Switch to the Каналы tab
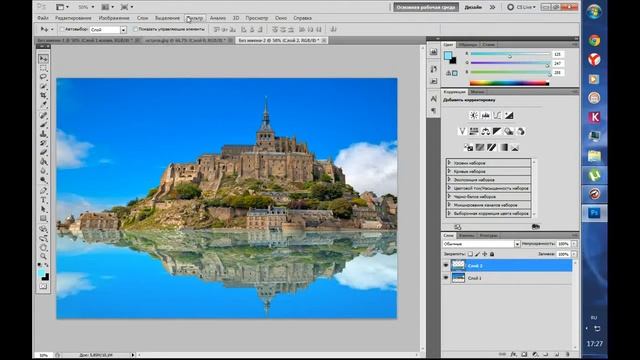The image size is (640, 360). click(x=466, y=236)
